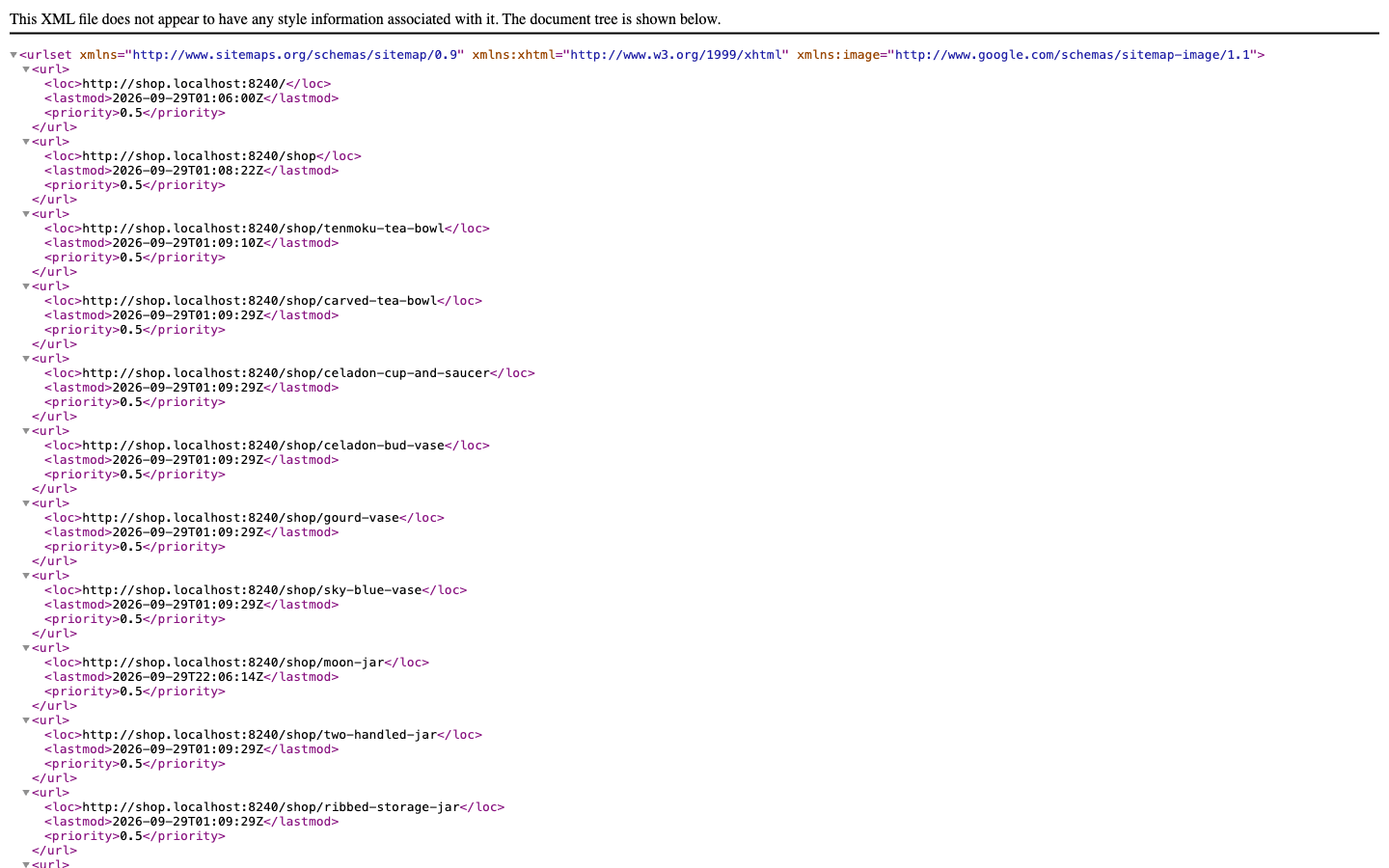1389x868 pixels.
Task: Click the lastmod value 2026-09-29T01:09:10Z
Action: [188, 243]
